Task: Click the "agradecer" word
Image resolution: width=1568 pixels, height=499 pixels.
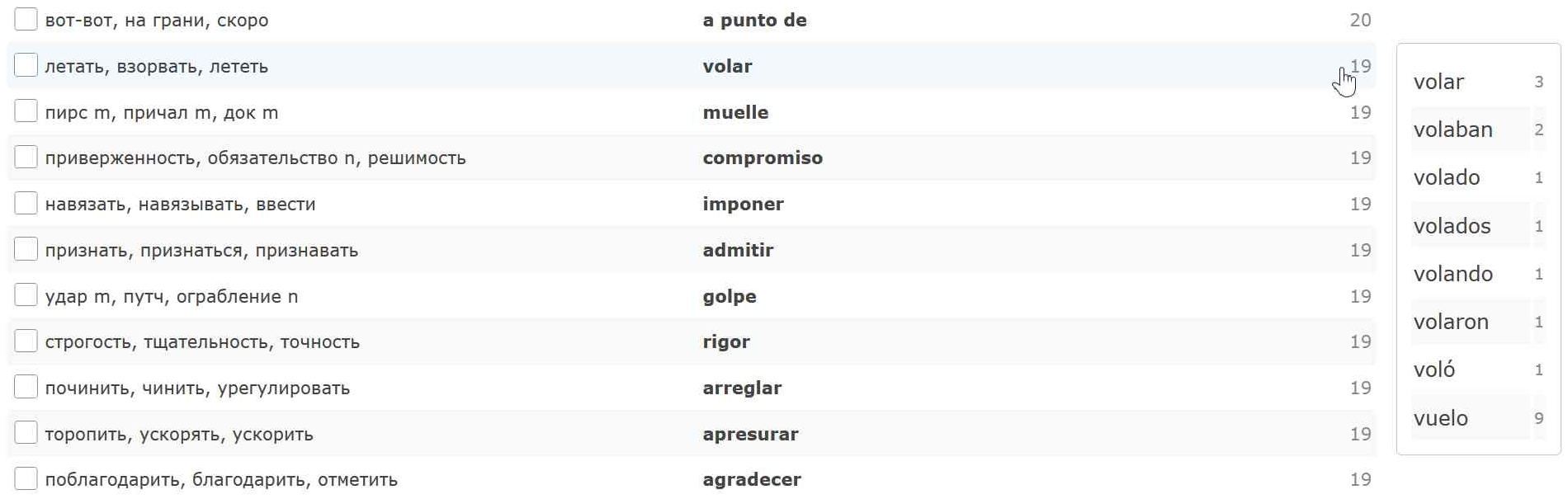Action: (x=752, y=479)
